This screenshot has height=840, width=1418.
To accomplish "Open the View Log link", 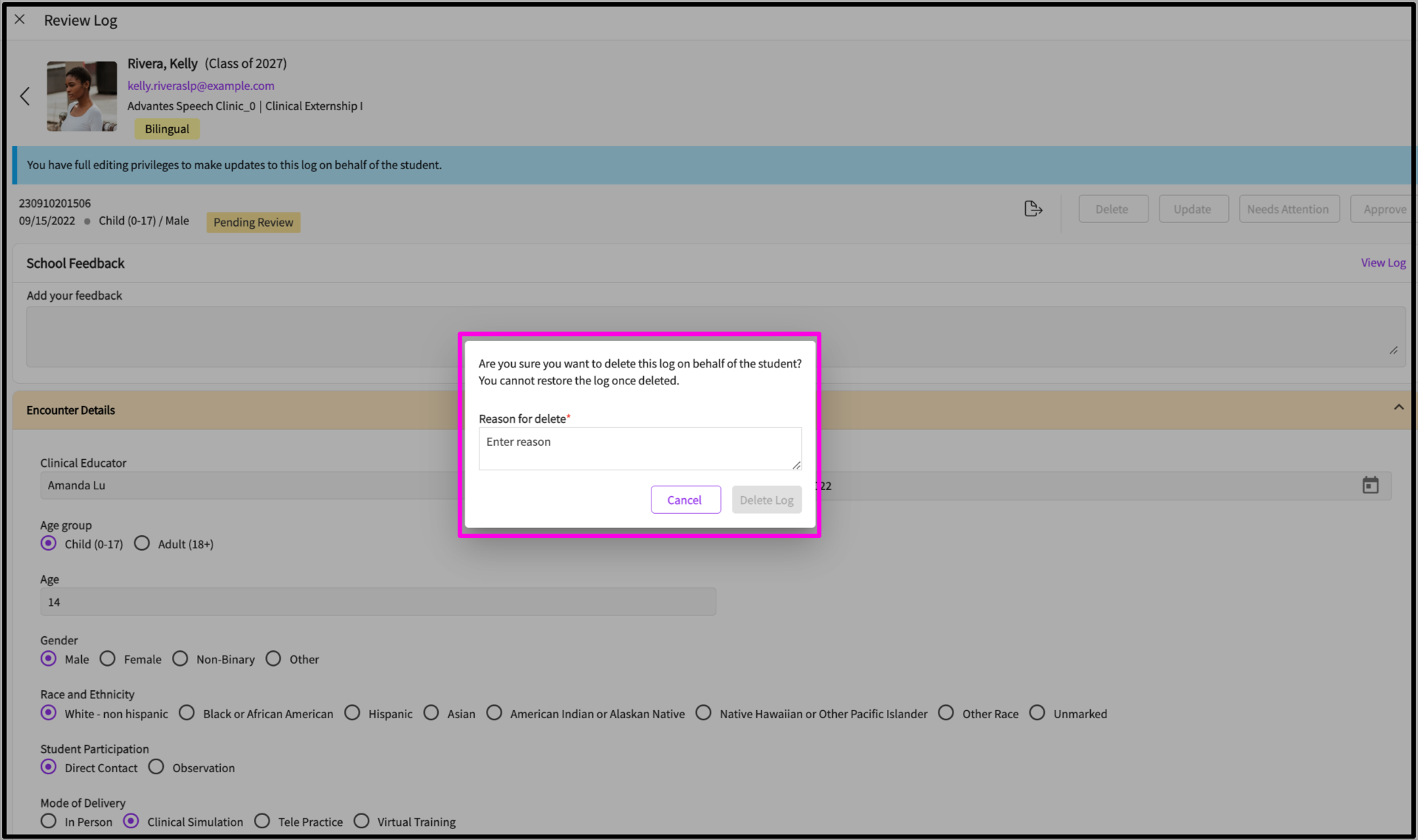I will tap(1383, 263).
